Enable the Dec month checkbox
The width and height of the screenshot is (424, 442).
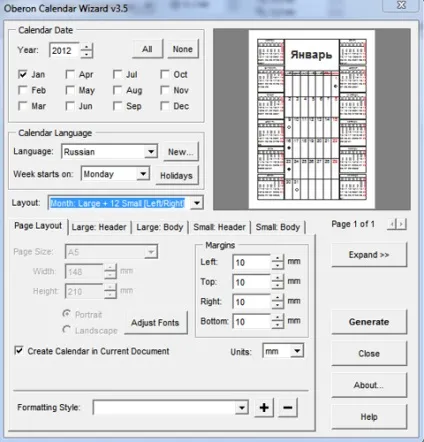pyautogui.click(x=165, y=106)
